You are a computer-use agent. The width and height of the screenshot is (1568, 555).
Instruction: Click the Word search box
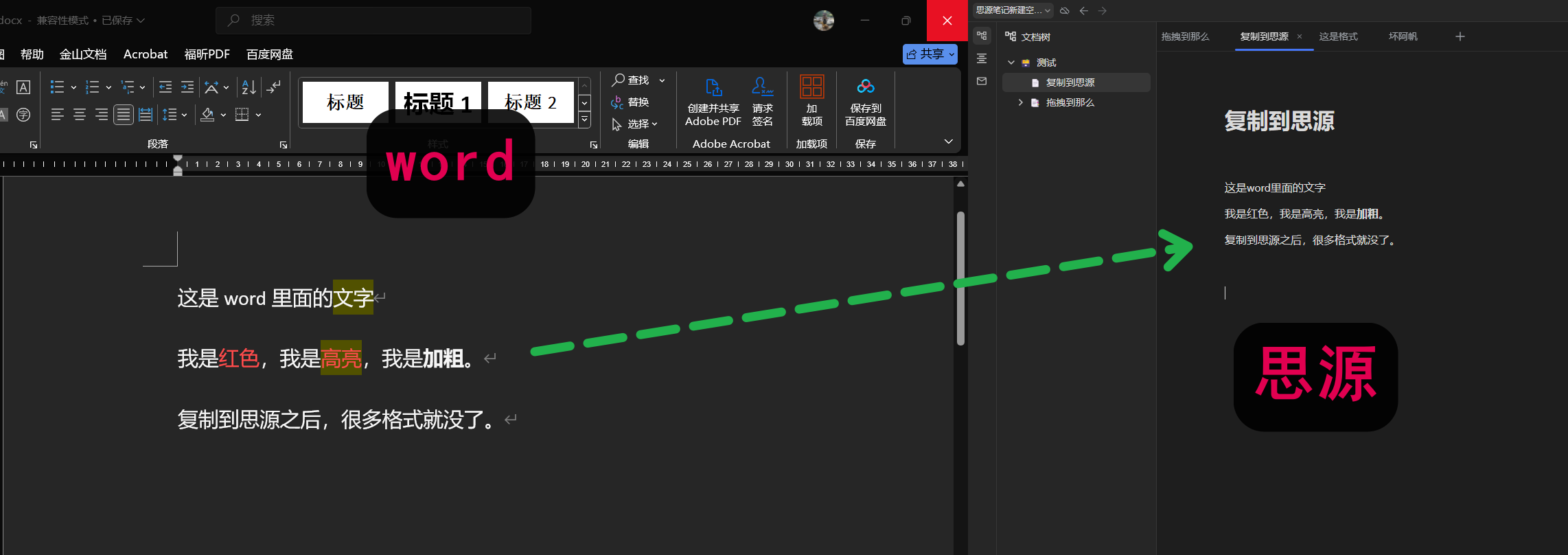(373, 21)
